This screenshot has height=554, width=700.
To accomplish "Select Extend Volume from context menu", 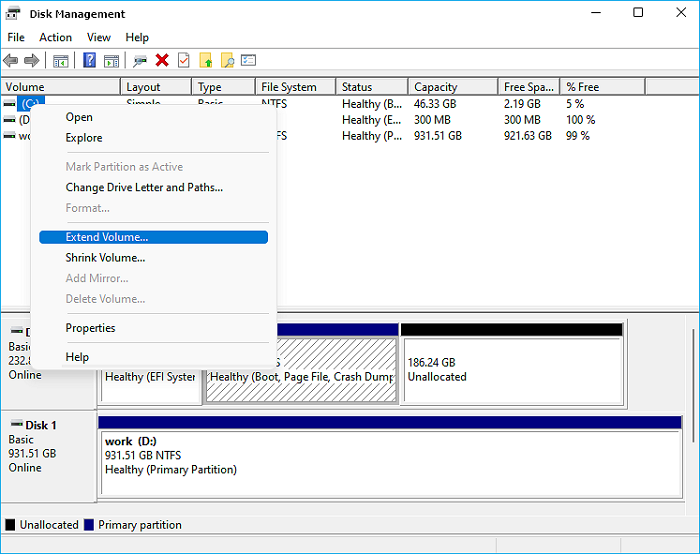I will (x=107, y=237).
